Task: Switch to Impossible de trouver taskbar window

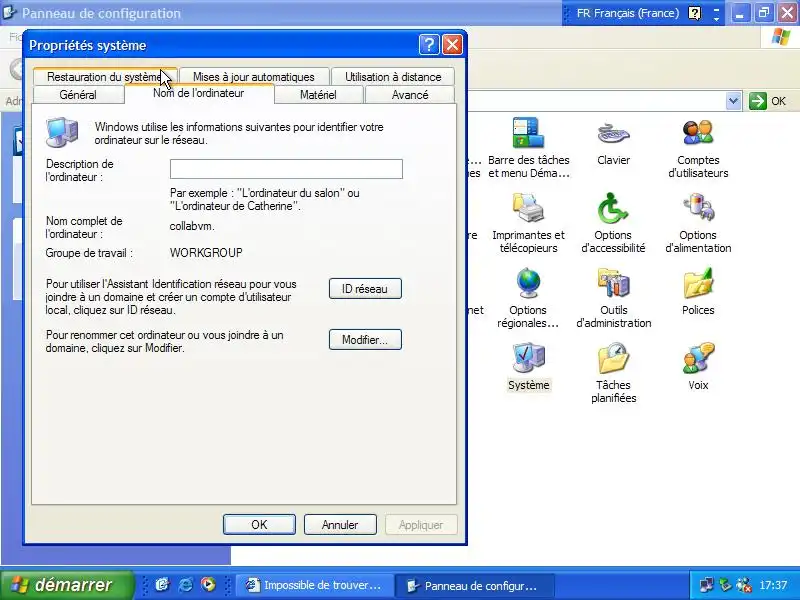Action: [x=315, y=585]
